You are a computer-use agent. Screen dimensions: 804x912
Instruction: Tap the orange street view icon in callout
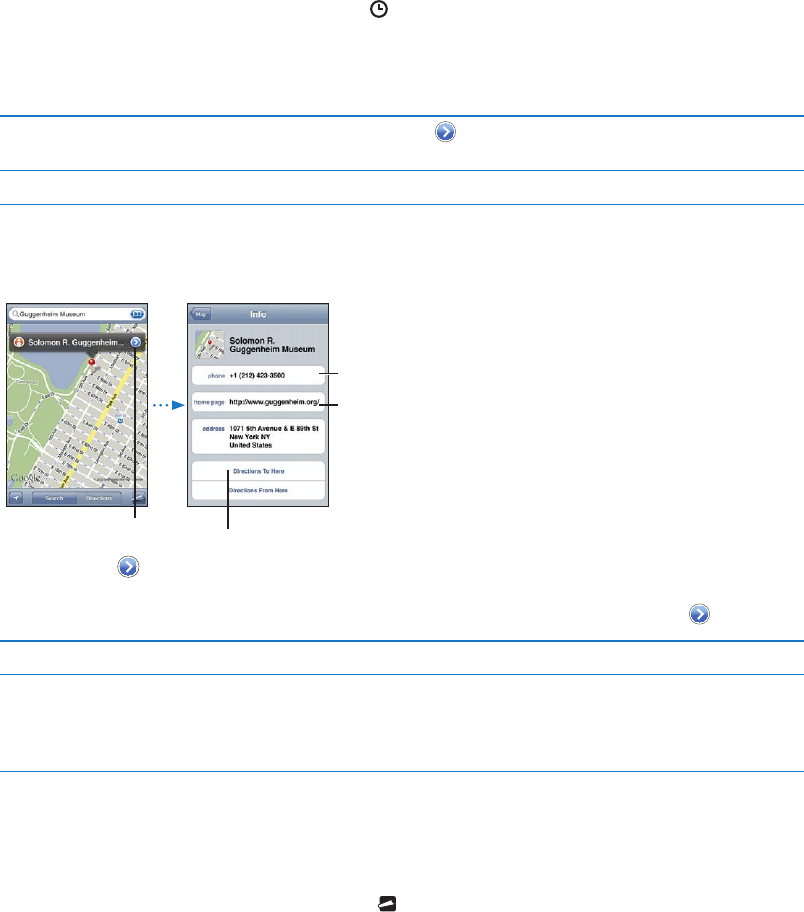point(19,343)
